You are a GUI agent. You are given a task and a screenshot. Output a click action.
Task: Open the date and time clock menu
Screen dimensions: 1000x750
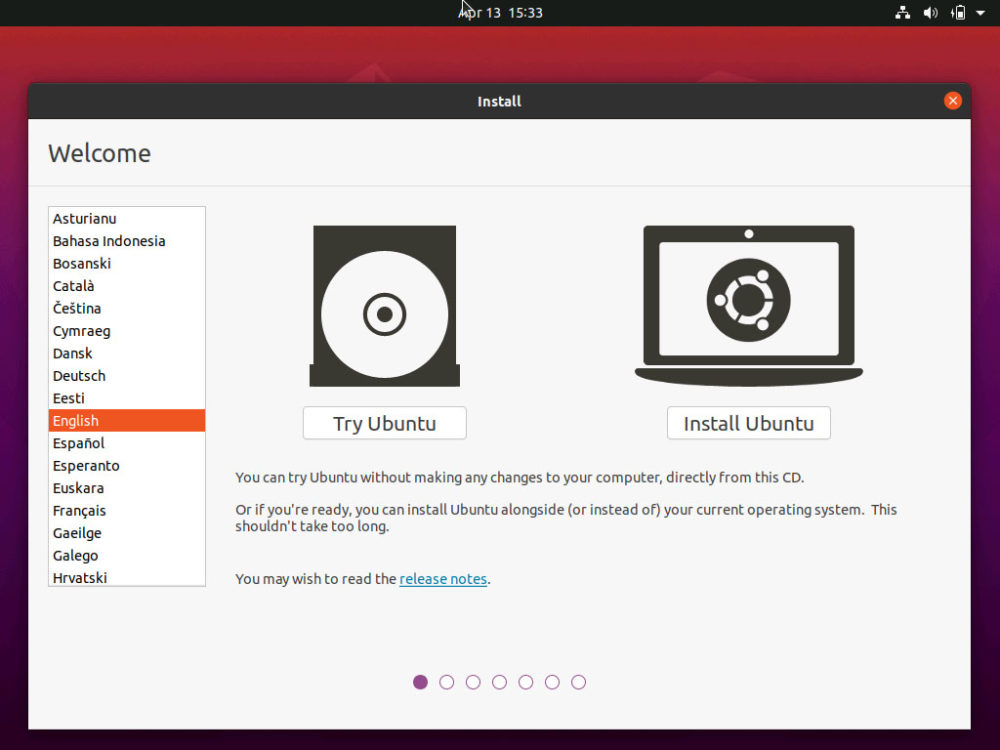(500, 13)
